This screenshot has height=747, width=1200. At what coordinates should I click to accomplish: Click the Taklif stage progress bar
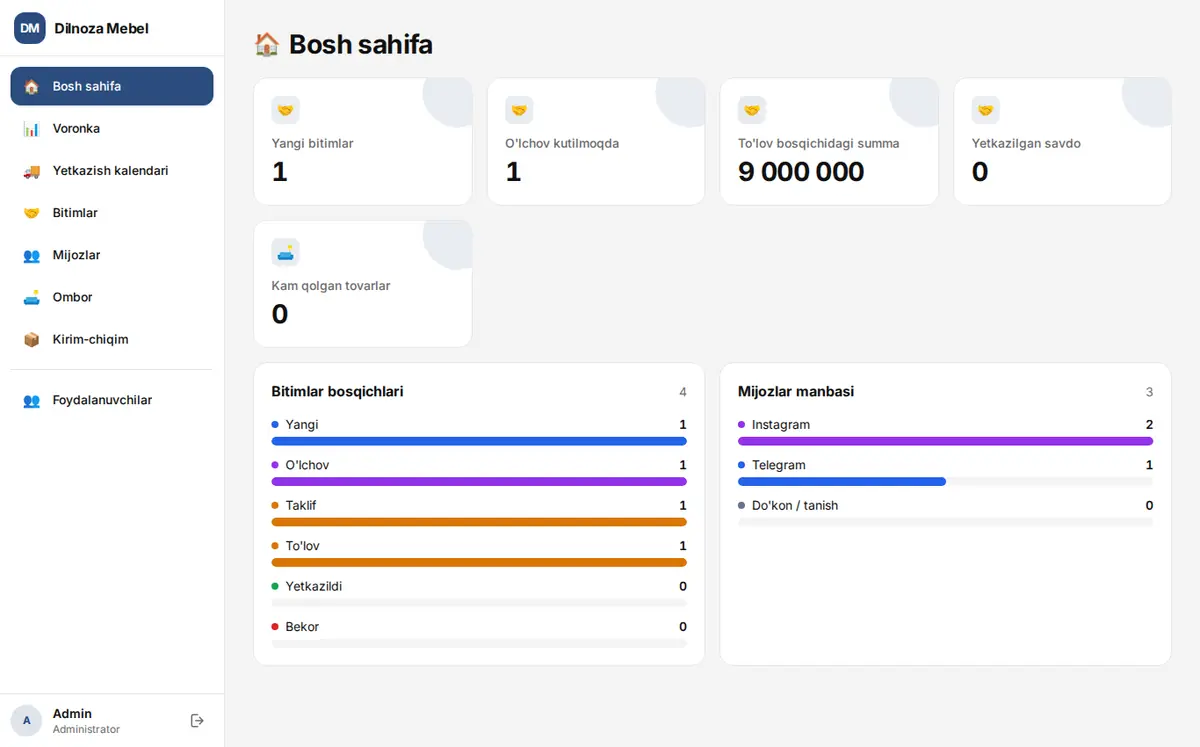[479, 522]
